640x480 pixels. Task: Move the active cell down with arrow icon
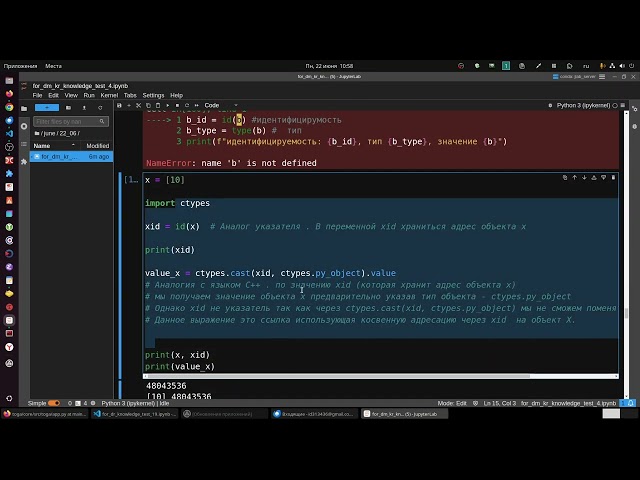[584, 178]
